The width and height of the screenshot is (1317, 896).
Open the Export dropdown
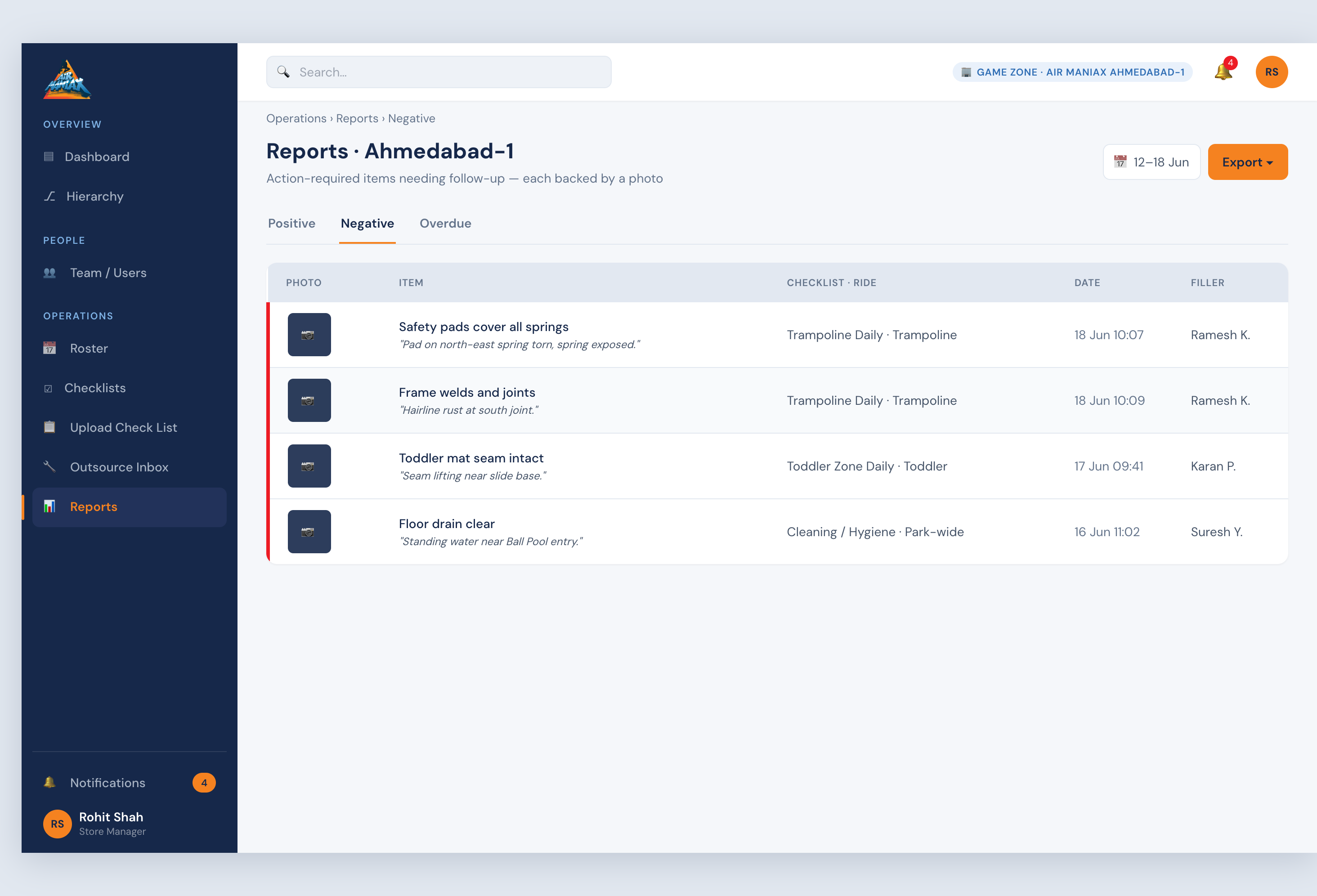[1248, 162]
